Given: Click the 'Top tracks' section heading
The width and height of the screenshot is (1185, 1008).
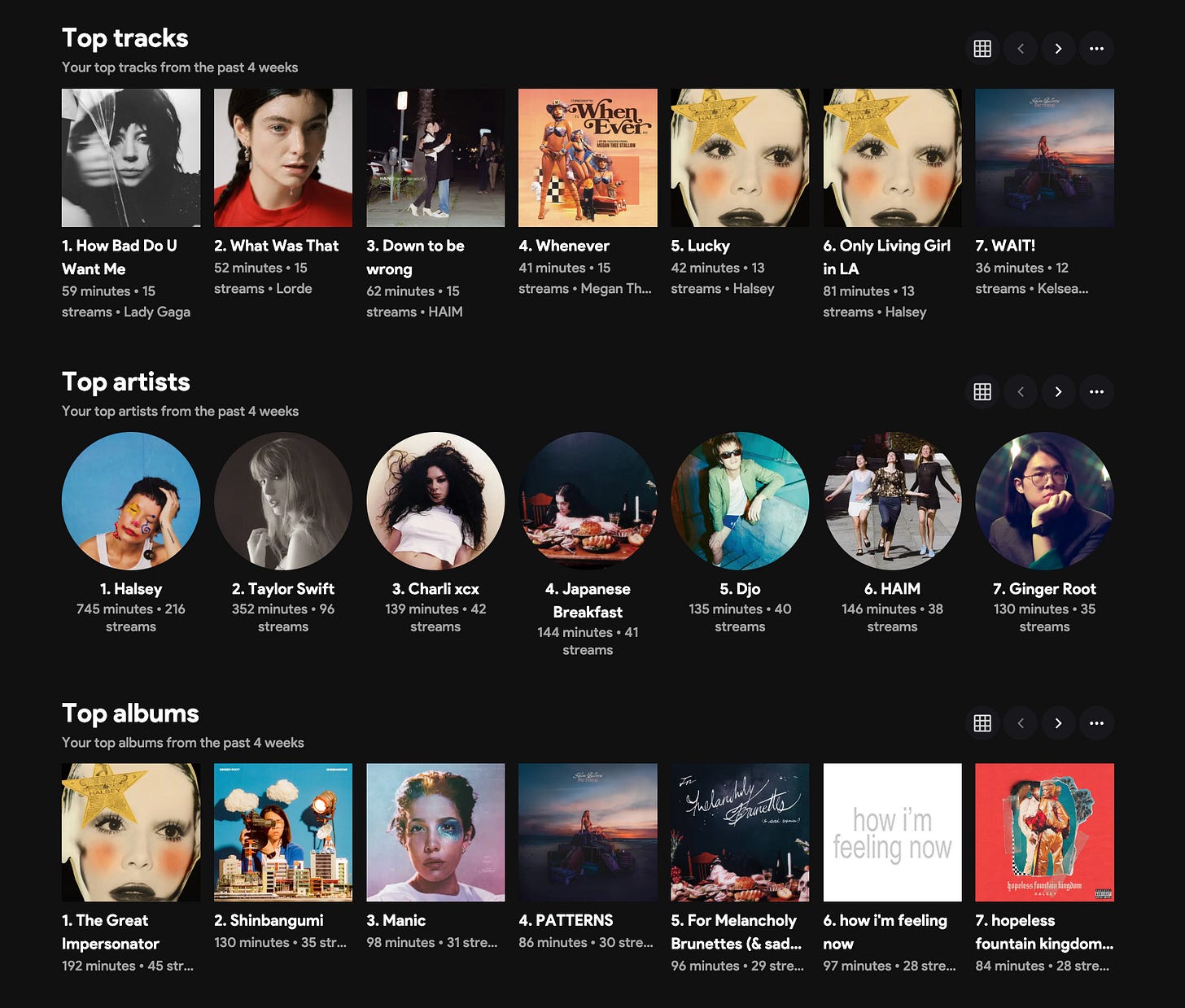Looking at the screenshot, I should tap(125, 38).
